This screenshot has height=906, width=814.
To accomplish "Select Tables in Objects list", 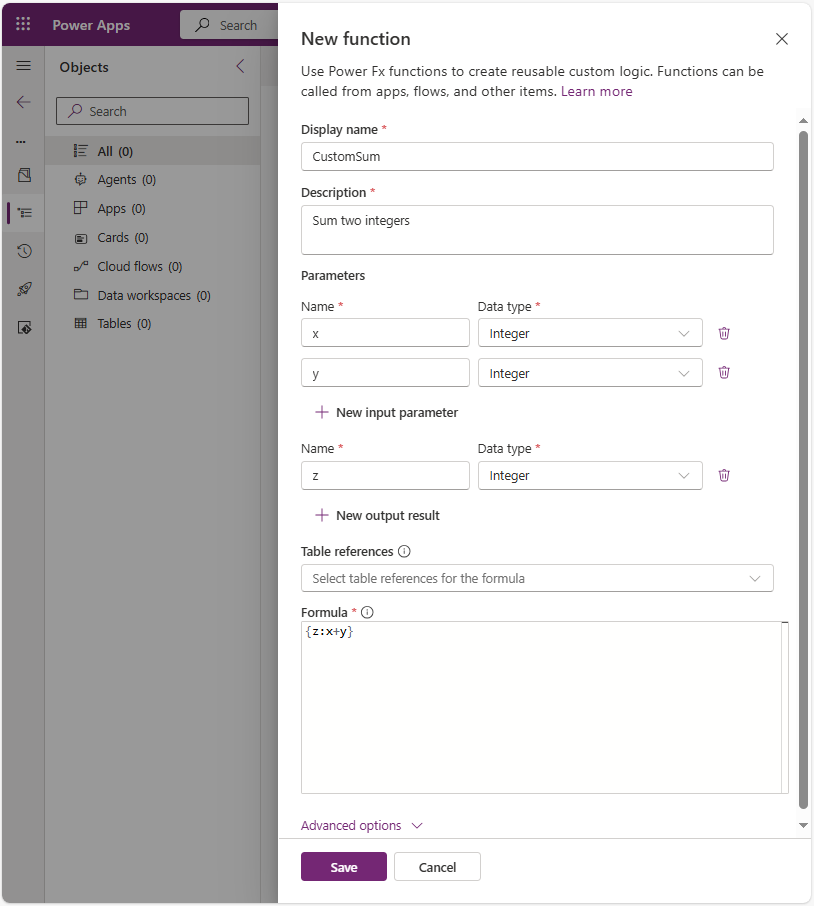I will point(123,324).
